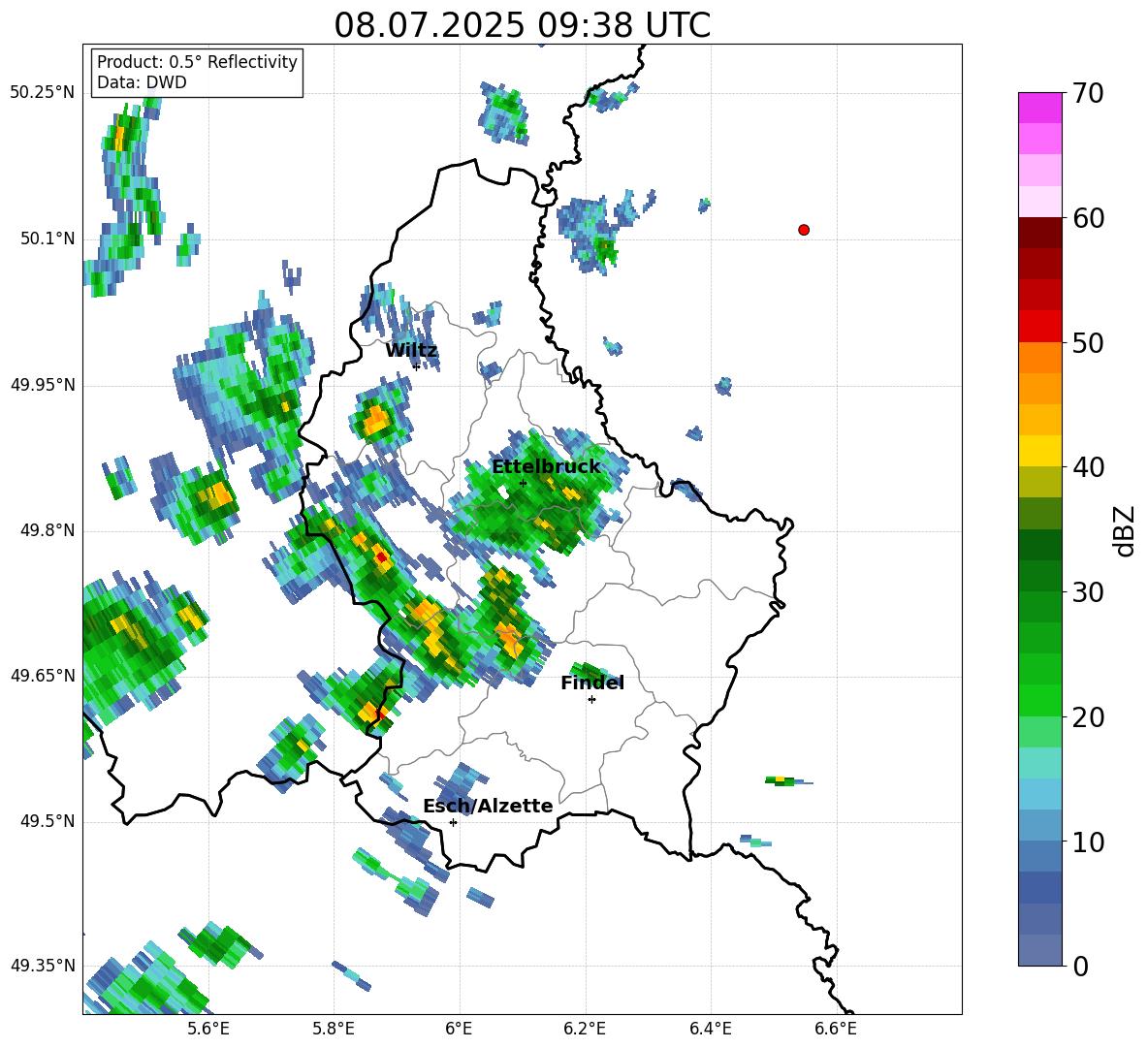Click the light blue colorbar swatch near 10
The image size is (1148, 1048).
point(1039,826)
